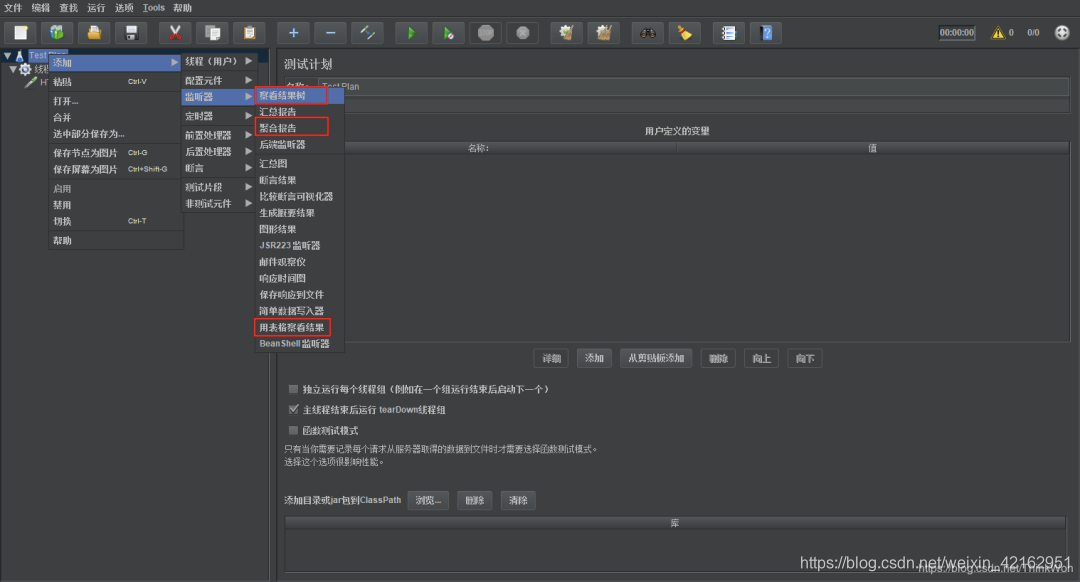Click the minus Collapse All icon
1080x582 pixels.
tap(331, 32)
